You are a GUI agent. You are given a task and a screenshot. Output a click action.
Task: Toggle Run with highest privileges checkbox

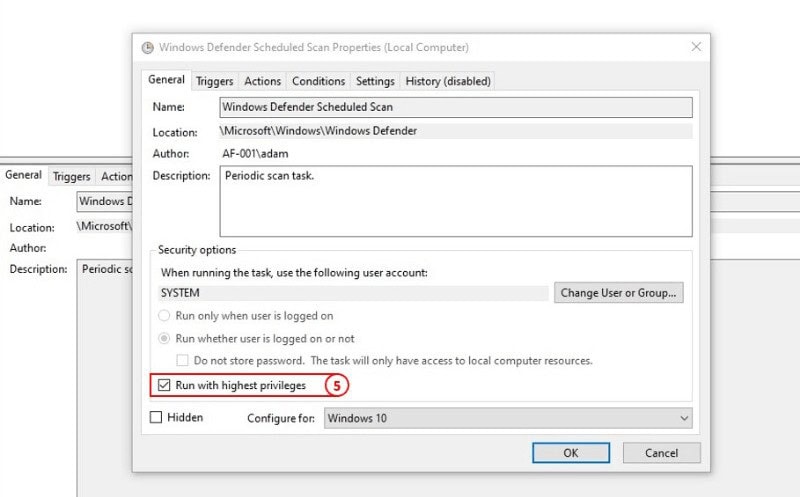point(164,385)
